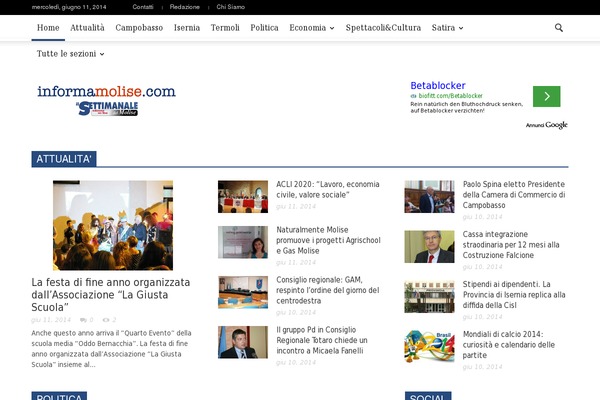Click the green Betablocker ad arrow button
The image size is (600, 400).
tap(546, 96)
